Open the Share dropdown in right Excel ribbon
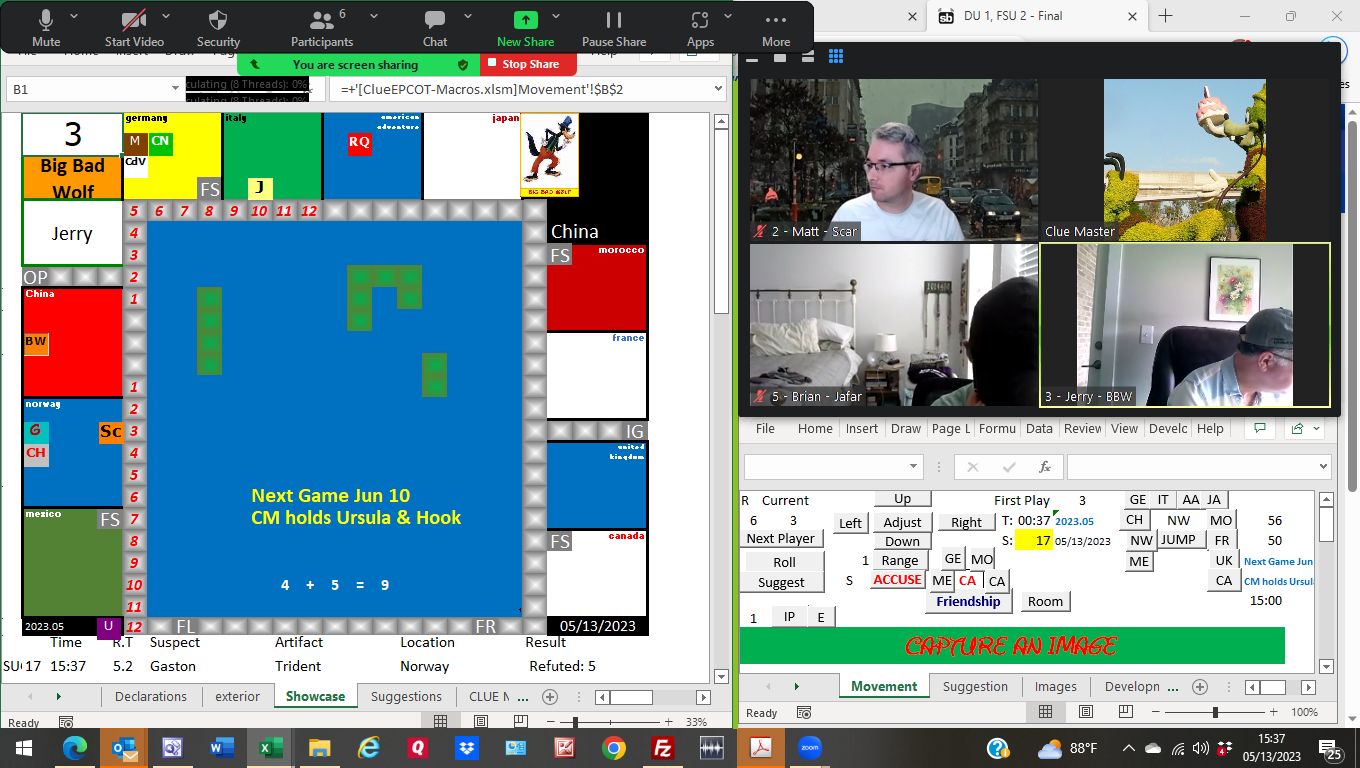 tap(1303, 428)
